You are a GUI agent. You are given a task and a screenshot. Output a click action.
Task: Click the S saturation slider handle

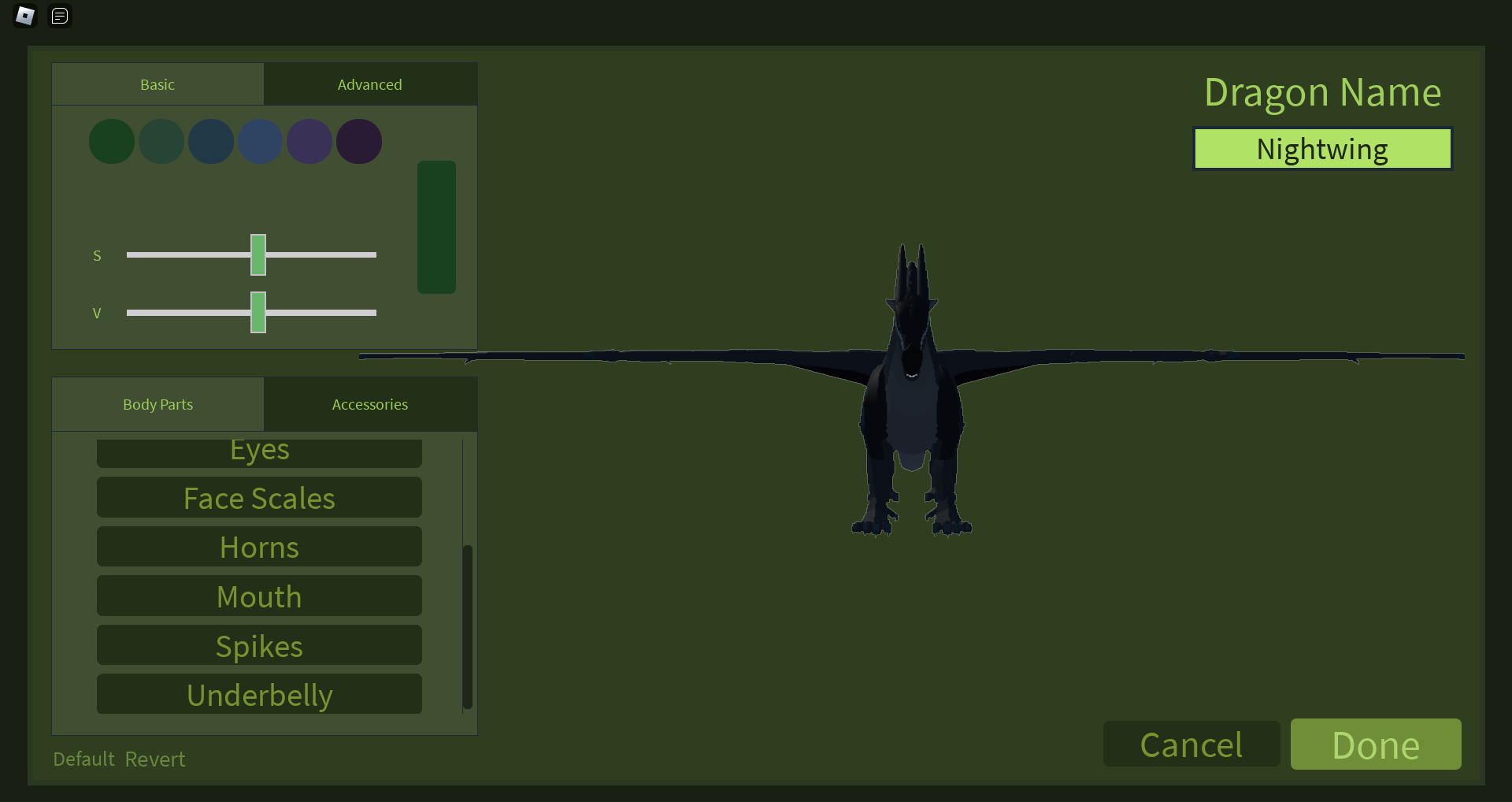pos(258,254)
